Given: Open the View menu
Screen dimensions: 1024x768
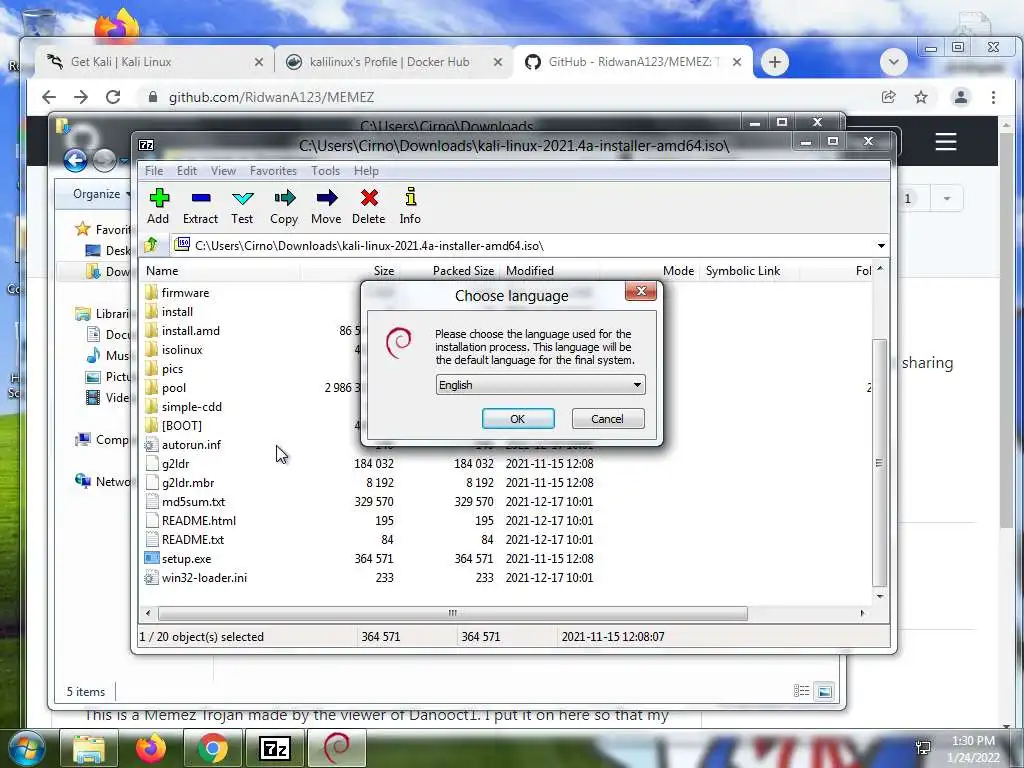Looking at the screenshot, I should pyautogui.click(x=223, y=170).
